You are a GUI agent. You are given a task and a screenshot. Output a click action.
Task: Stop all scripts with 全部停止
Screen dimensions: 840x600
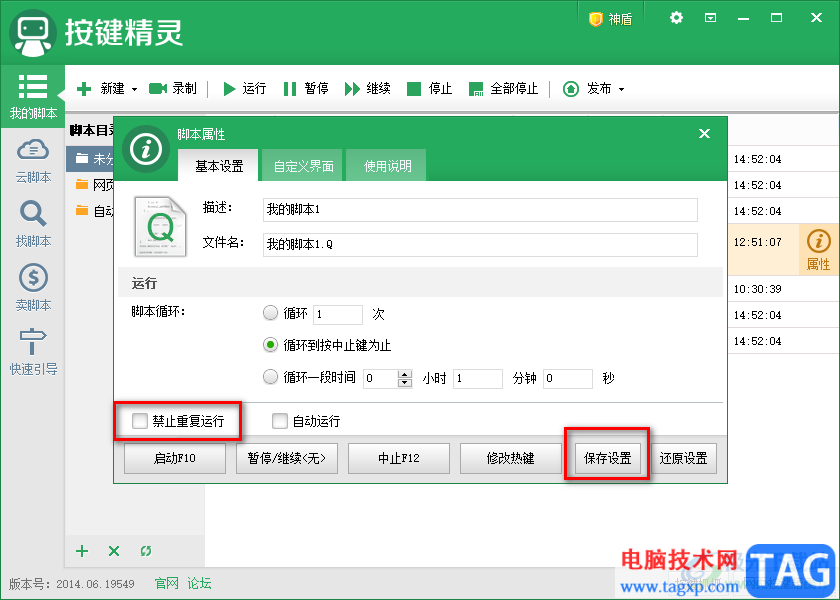(503, 88)
